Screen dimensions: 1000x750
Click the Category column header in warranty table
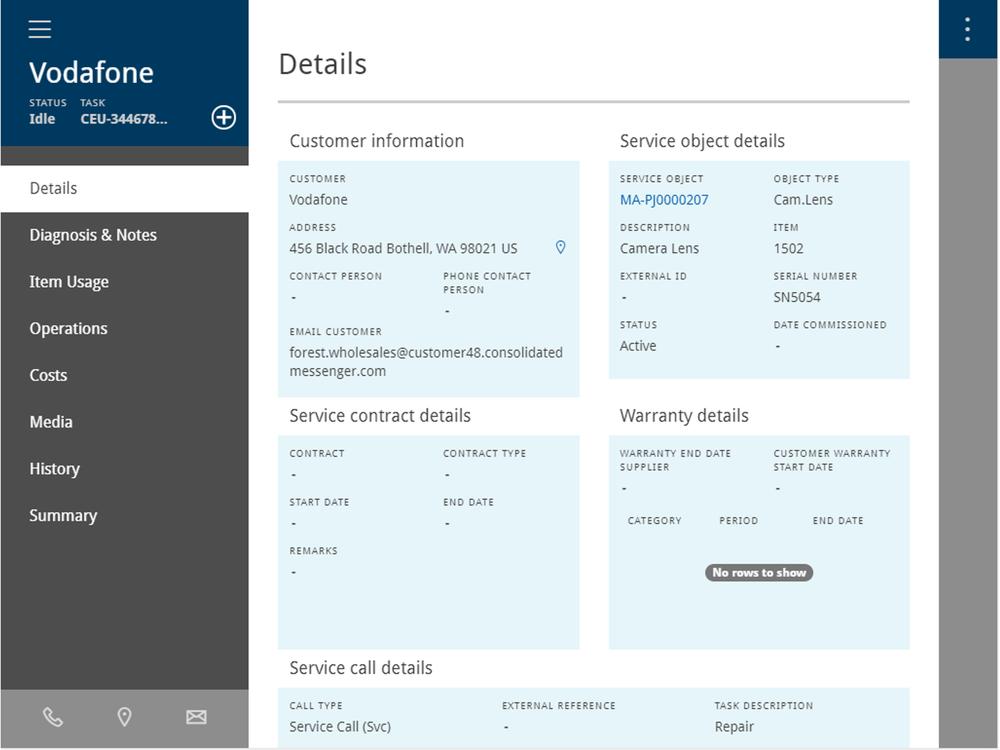pyautogui.click(x=654, y=521)
